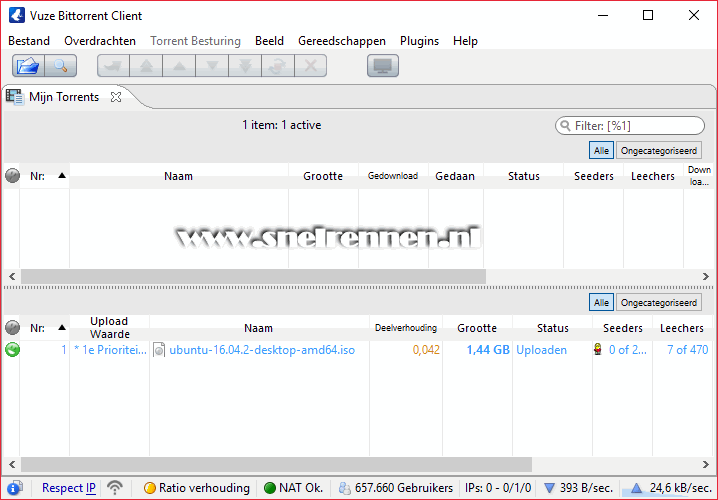Select upper Alle category button

click(601, 151)
